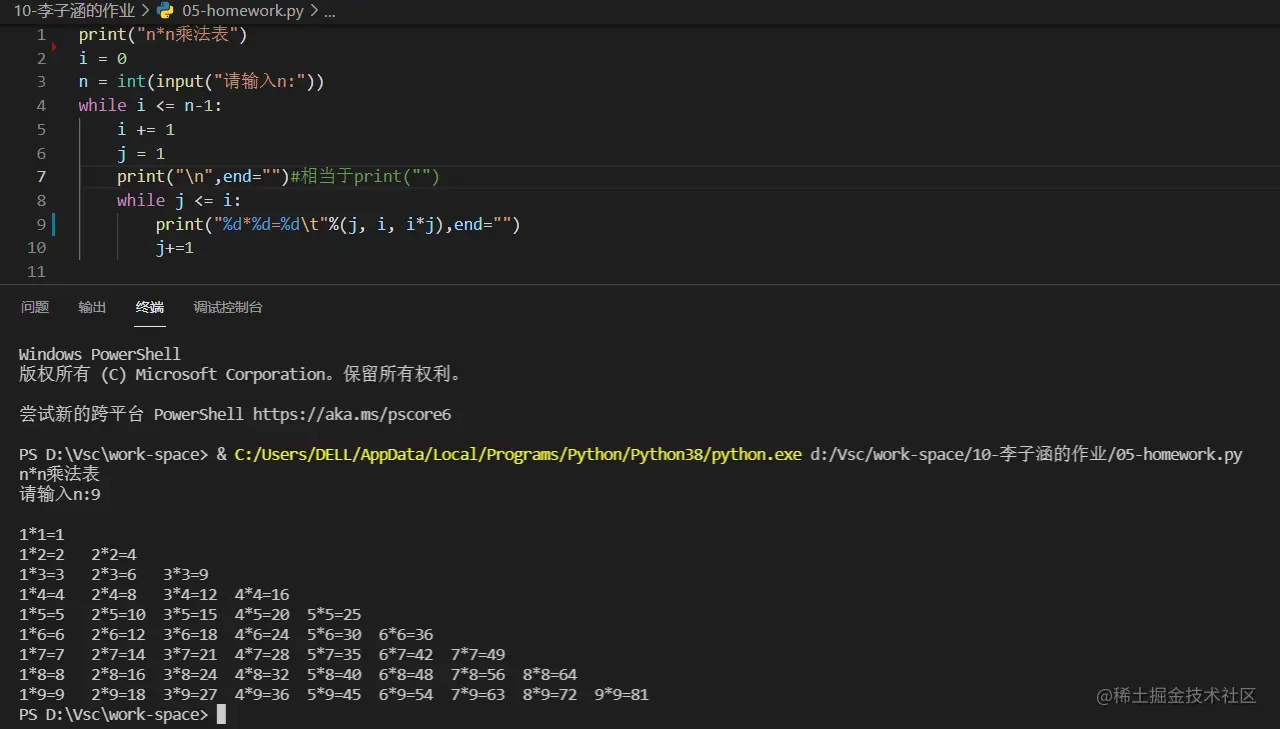The image size is (1280, 729).
Task: Click the print("\n",end="") statement
Action: 203,177
